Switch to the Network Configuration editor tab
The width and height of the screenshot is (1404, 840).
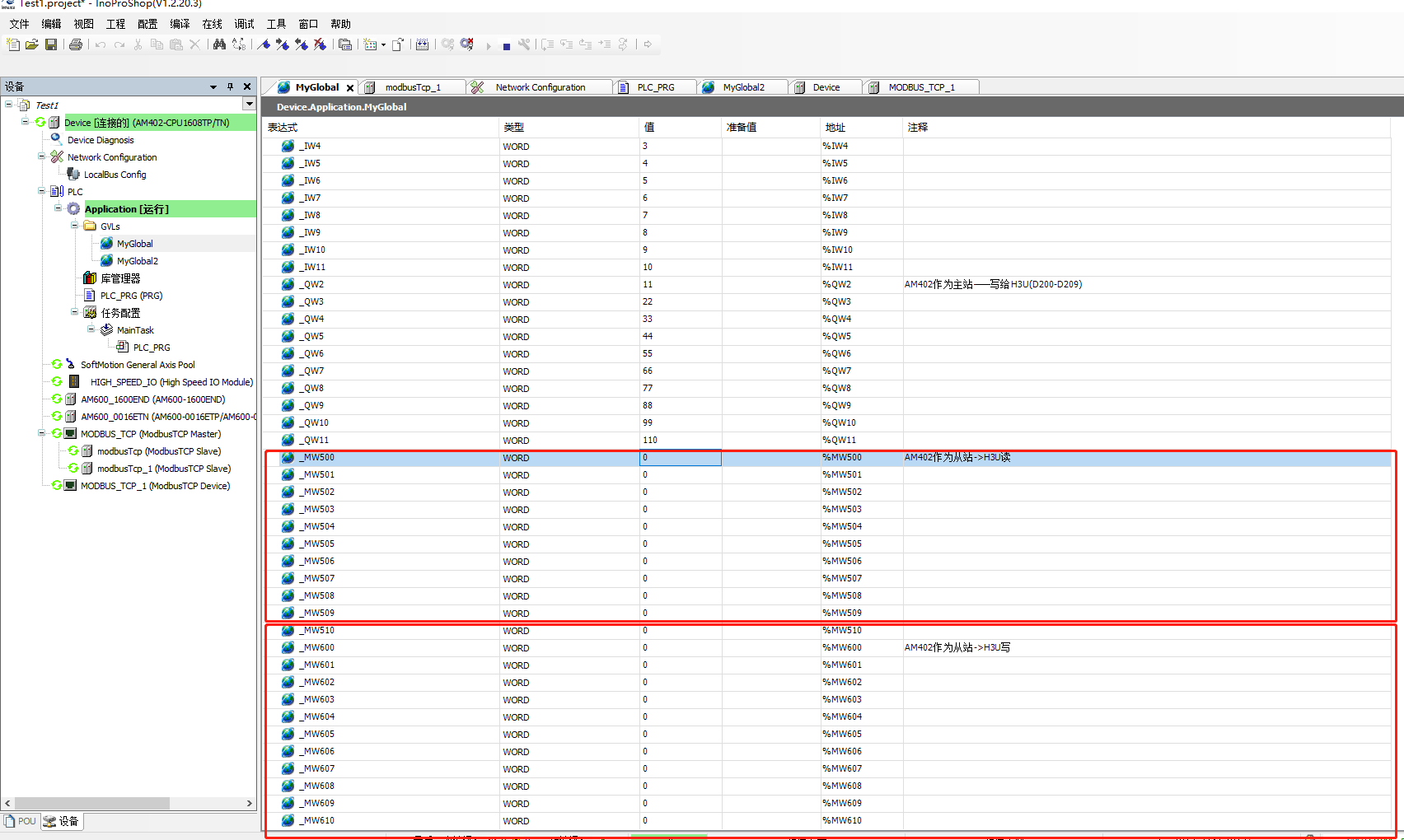pos(541,87)
